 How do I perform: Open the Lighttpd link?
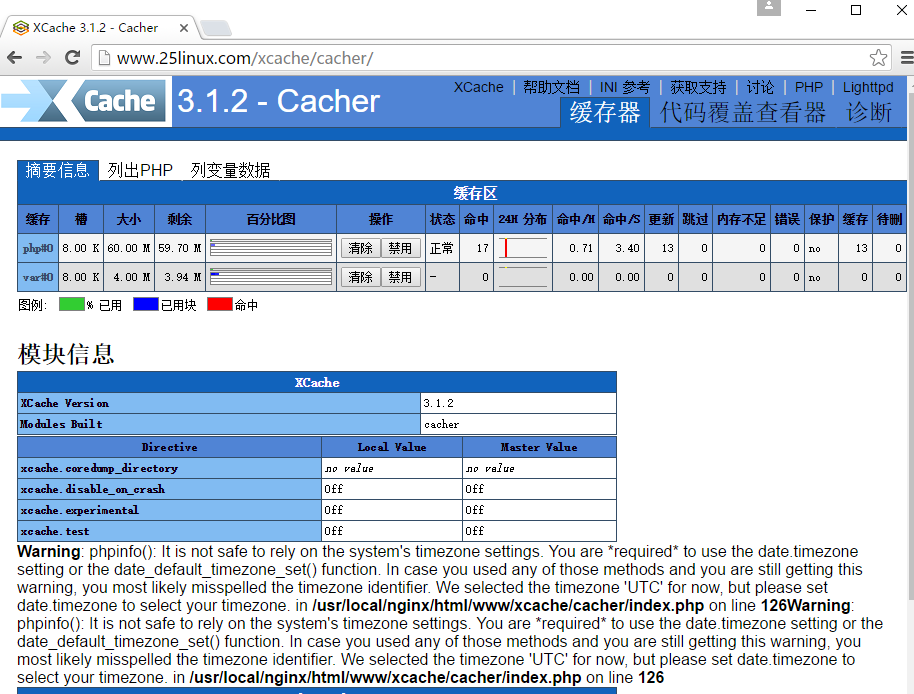[x=868, y=87]
